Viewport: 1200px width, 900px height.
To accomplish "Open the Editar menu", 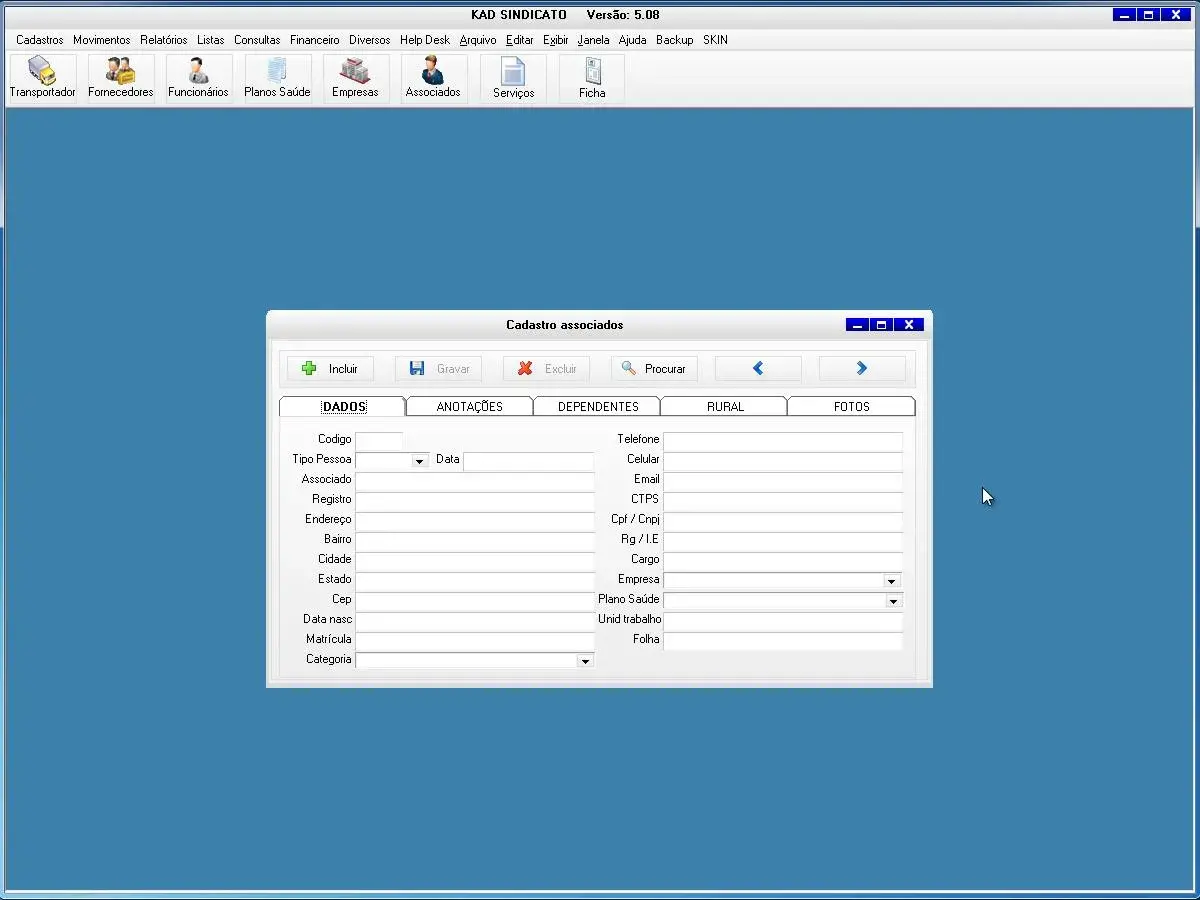I will [x=520, y=40].
